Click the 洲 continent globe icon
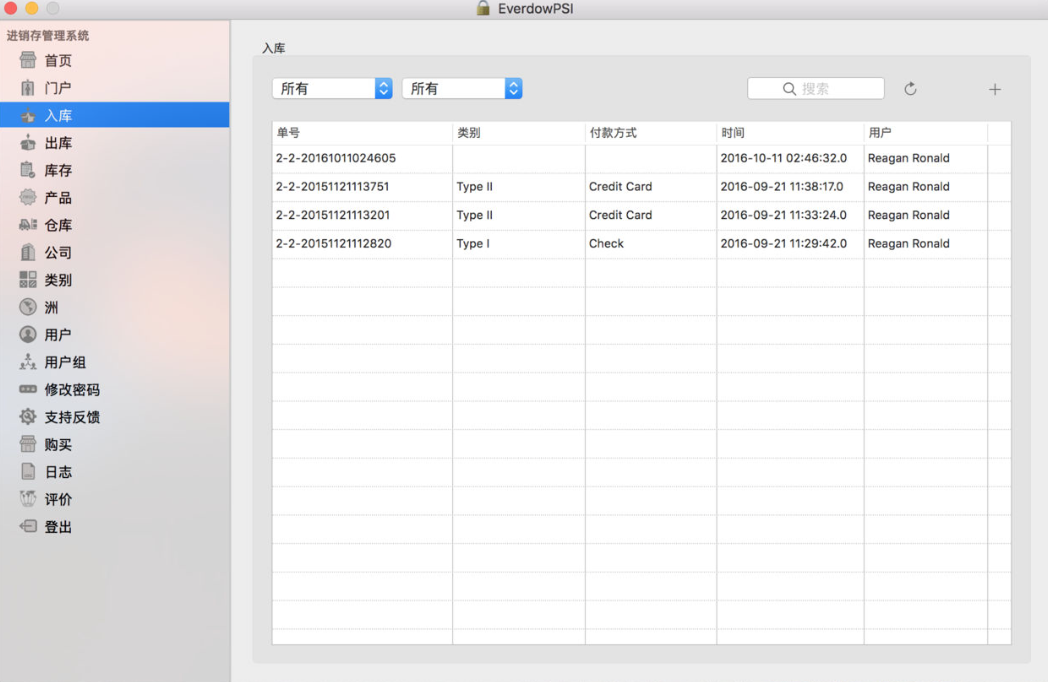 pyautogui.click(x=28, y=307)
